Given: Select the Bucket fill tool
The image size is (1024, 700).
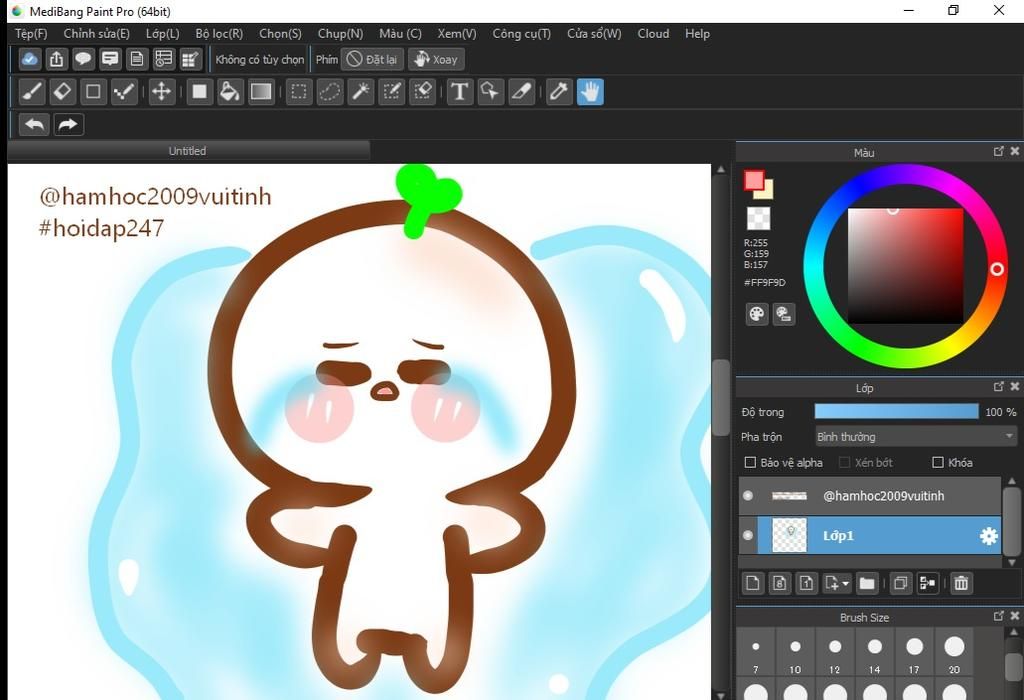Looking at the screenshot, I should [230, 92].
